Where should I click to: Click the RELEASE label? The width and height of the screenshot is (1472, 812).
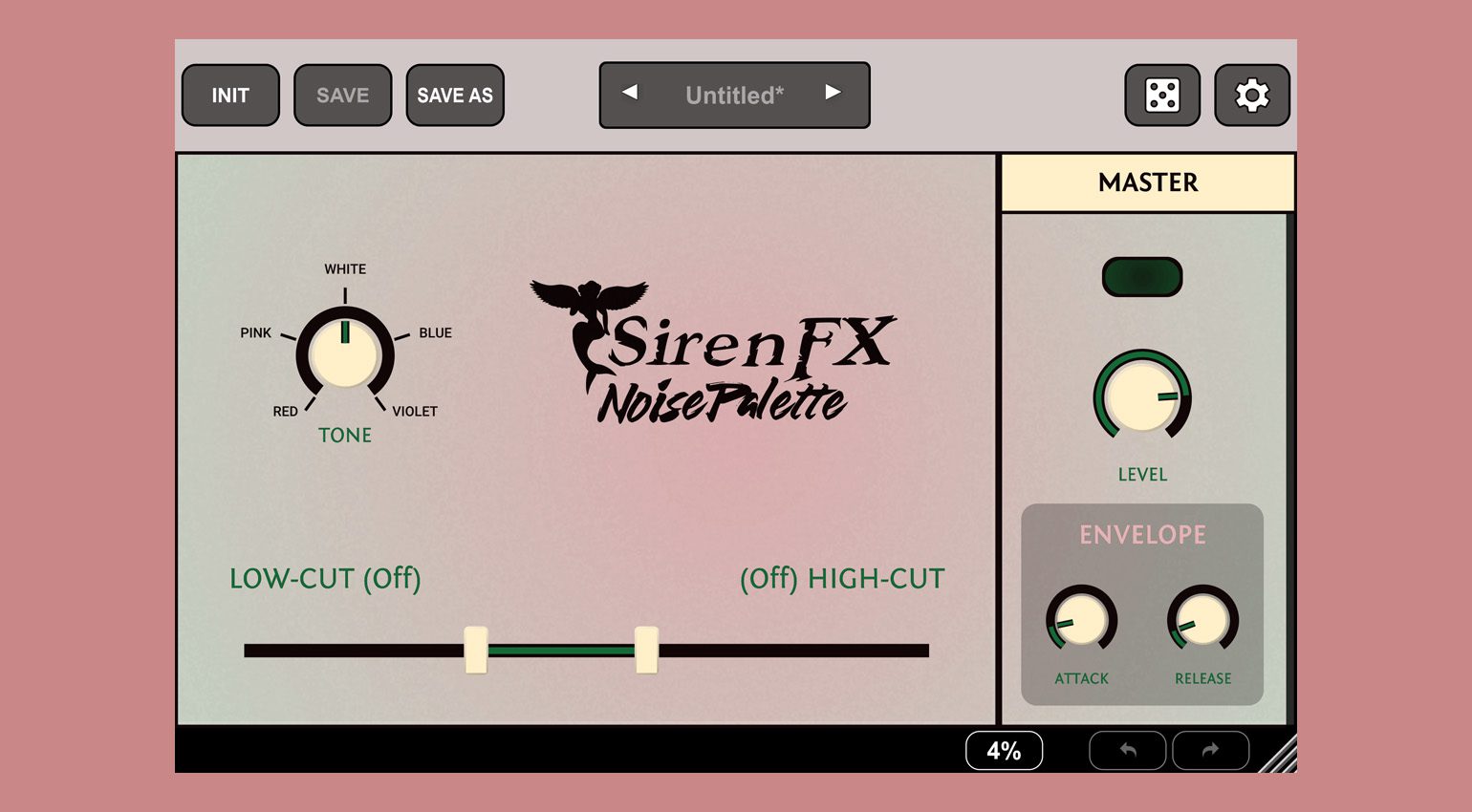(x=1202, y=679)
